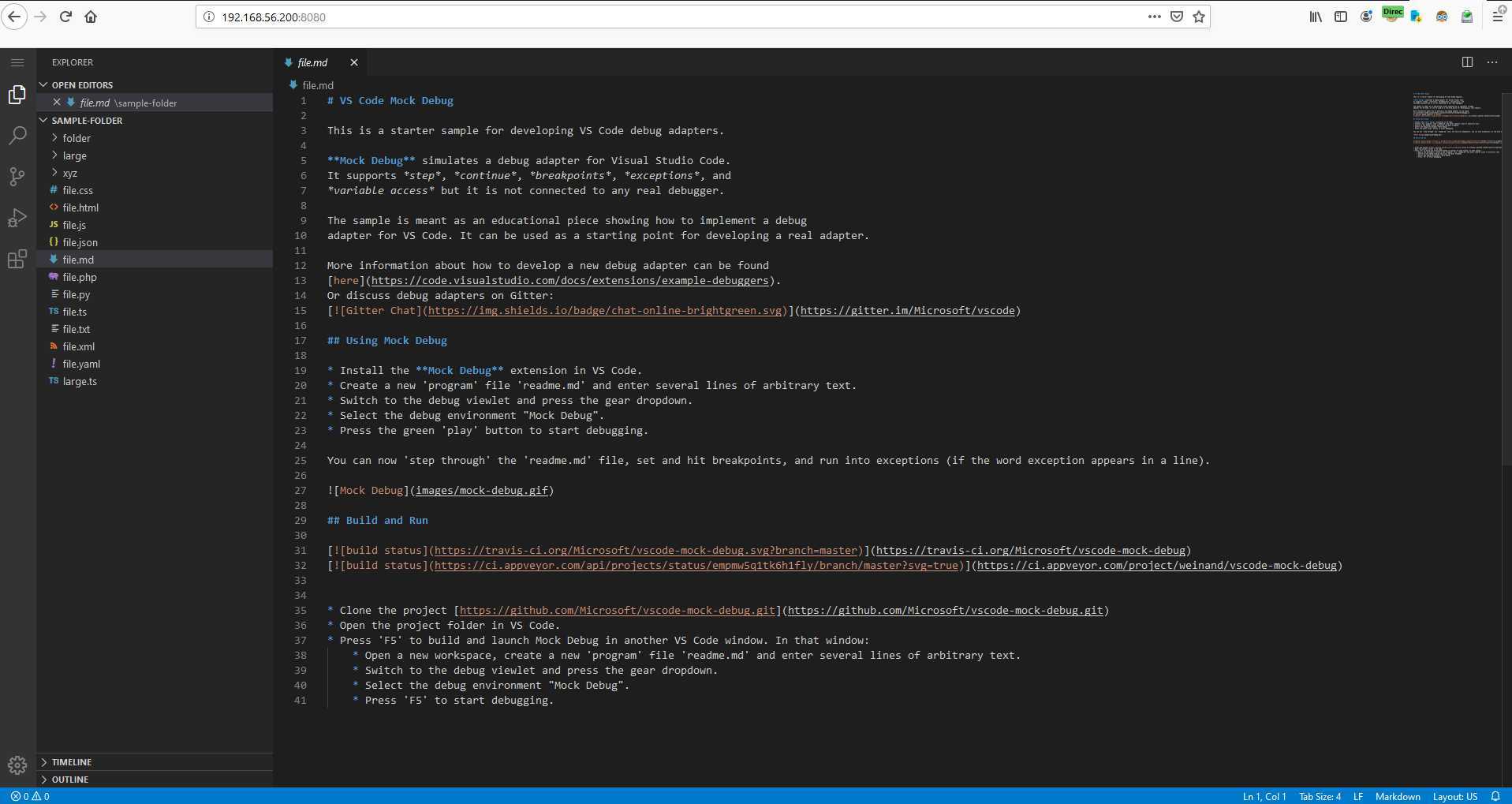
Task: Open file.yaml in explorer
Action: [x=155, y=364]
